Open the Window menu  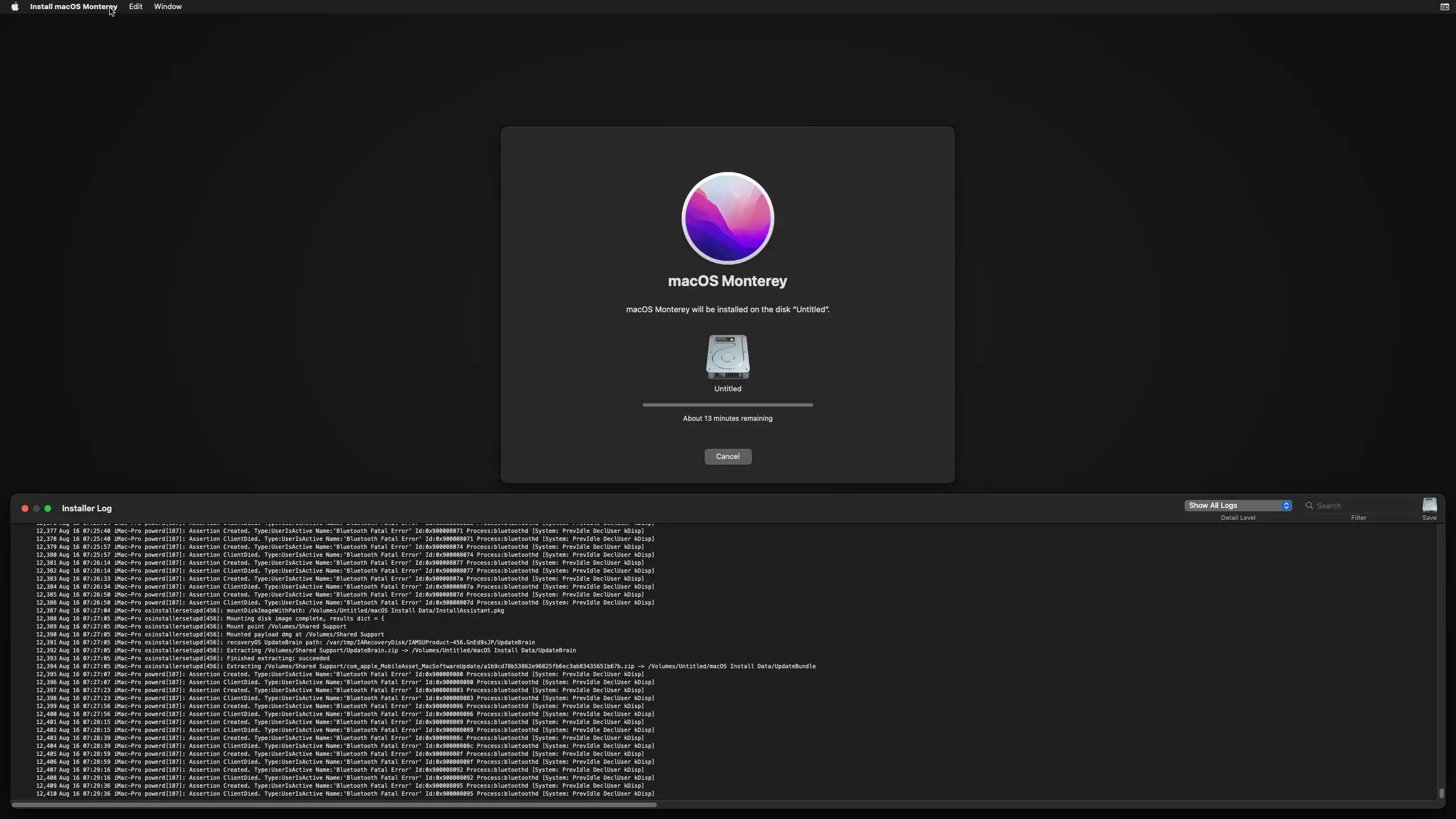click(168, 7)
